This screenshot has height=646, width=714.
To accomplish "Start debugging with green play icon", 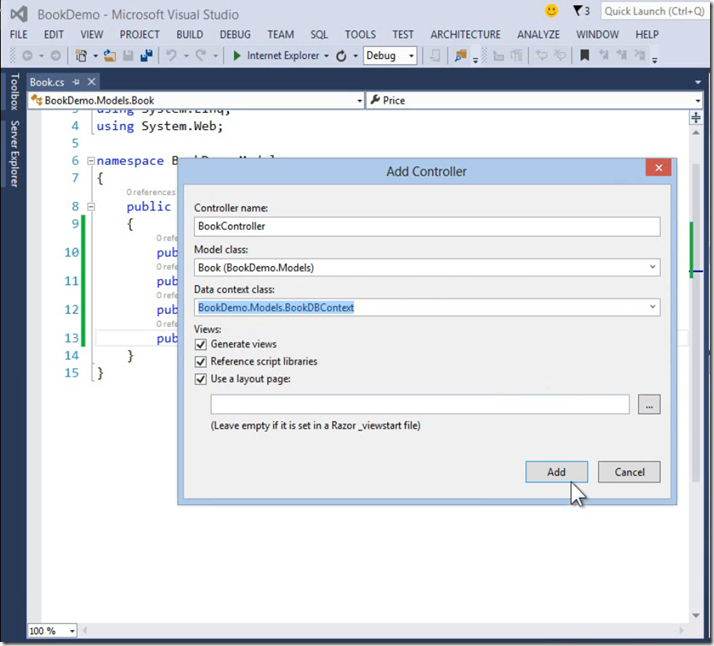I will (x=237, y=56).
